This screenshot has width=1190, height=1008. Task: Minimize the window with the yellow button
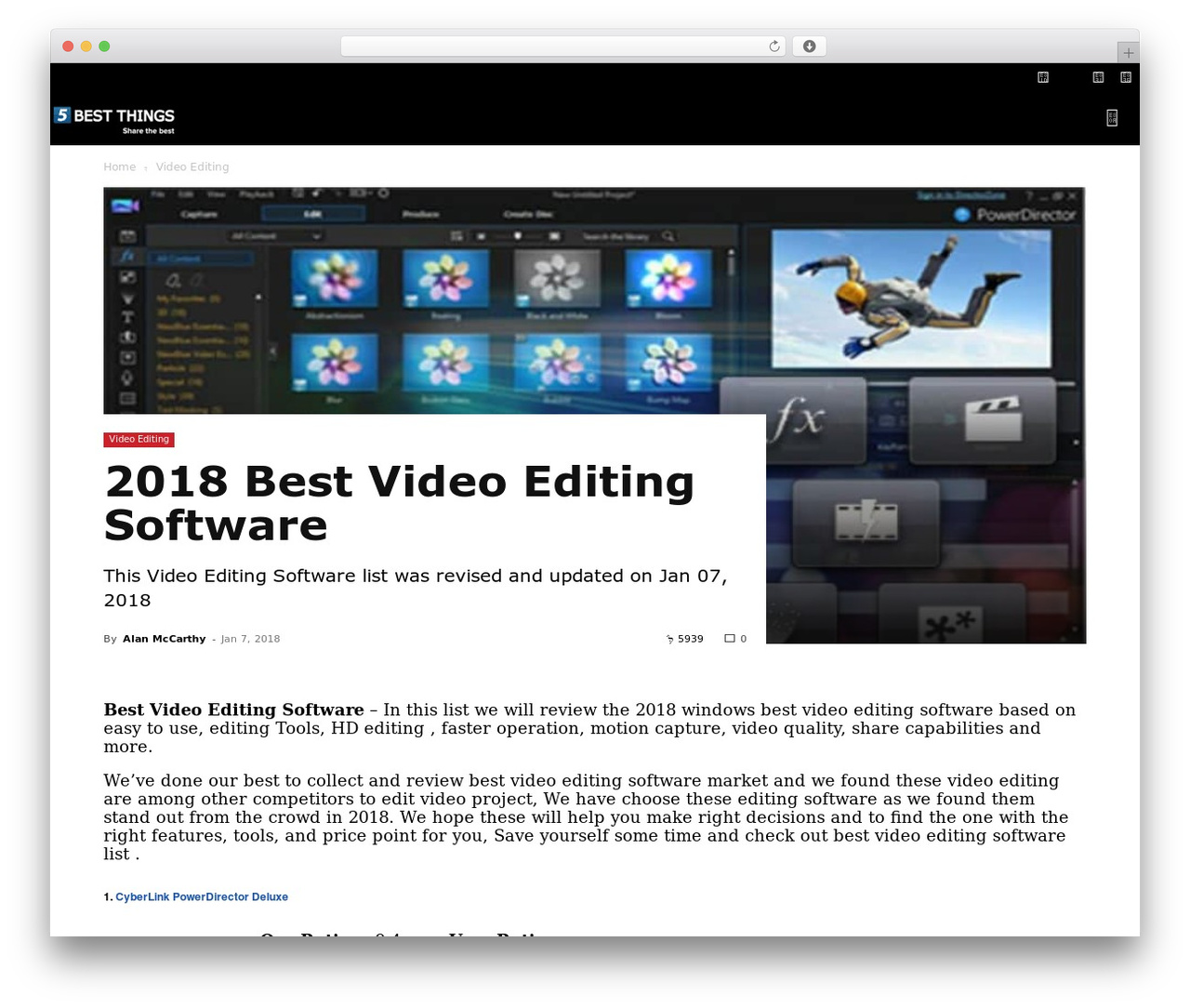pos(86,46)
